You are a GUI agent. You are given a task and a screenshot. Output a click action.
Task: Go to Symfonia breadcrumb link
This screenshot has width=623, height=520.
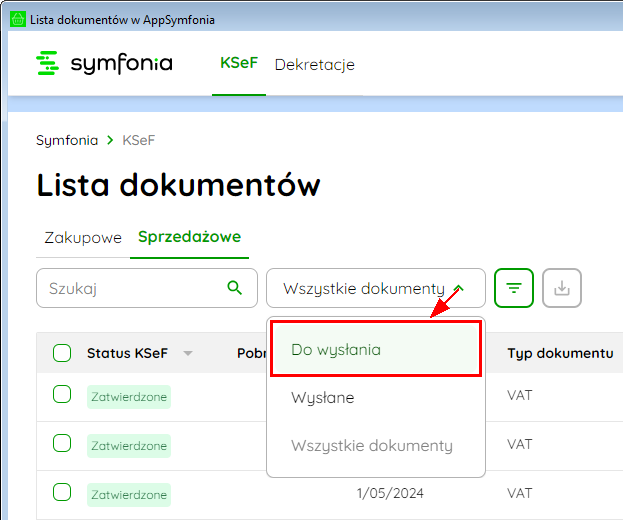click(67, 140)
